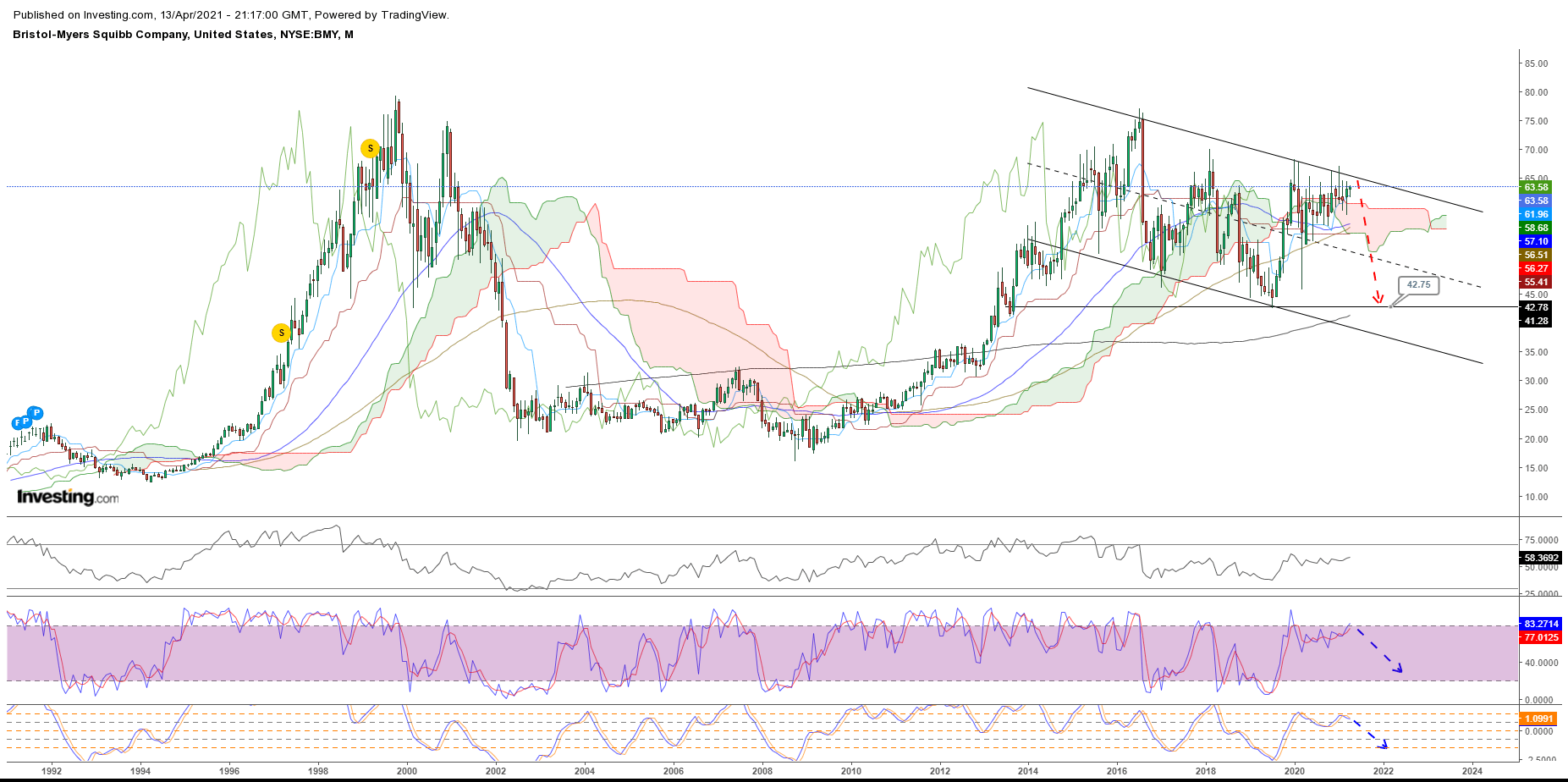Image resolution: width=1568 pixels, height=782 pixels.
Task: Click the orange 1.0991 MACD value label
Action: [x=1538, y=719]
